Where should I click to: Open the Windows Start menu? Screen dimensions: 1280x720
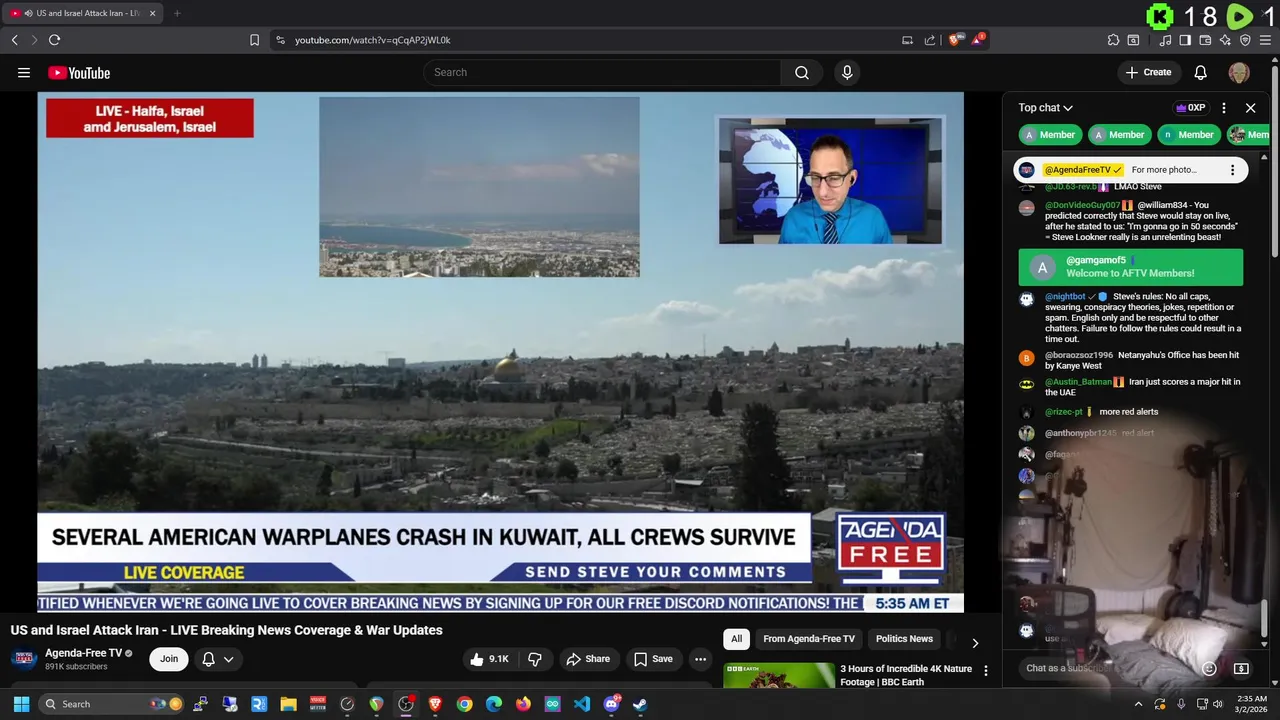[x=21, y=704]
